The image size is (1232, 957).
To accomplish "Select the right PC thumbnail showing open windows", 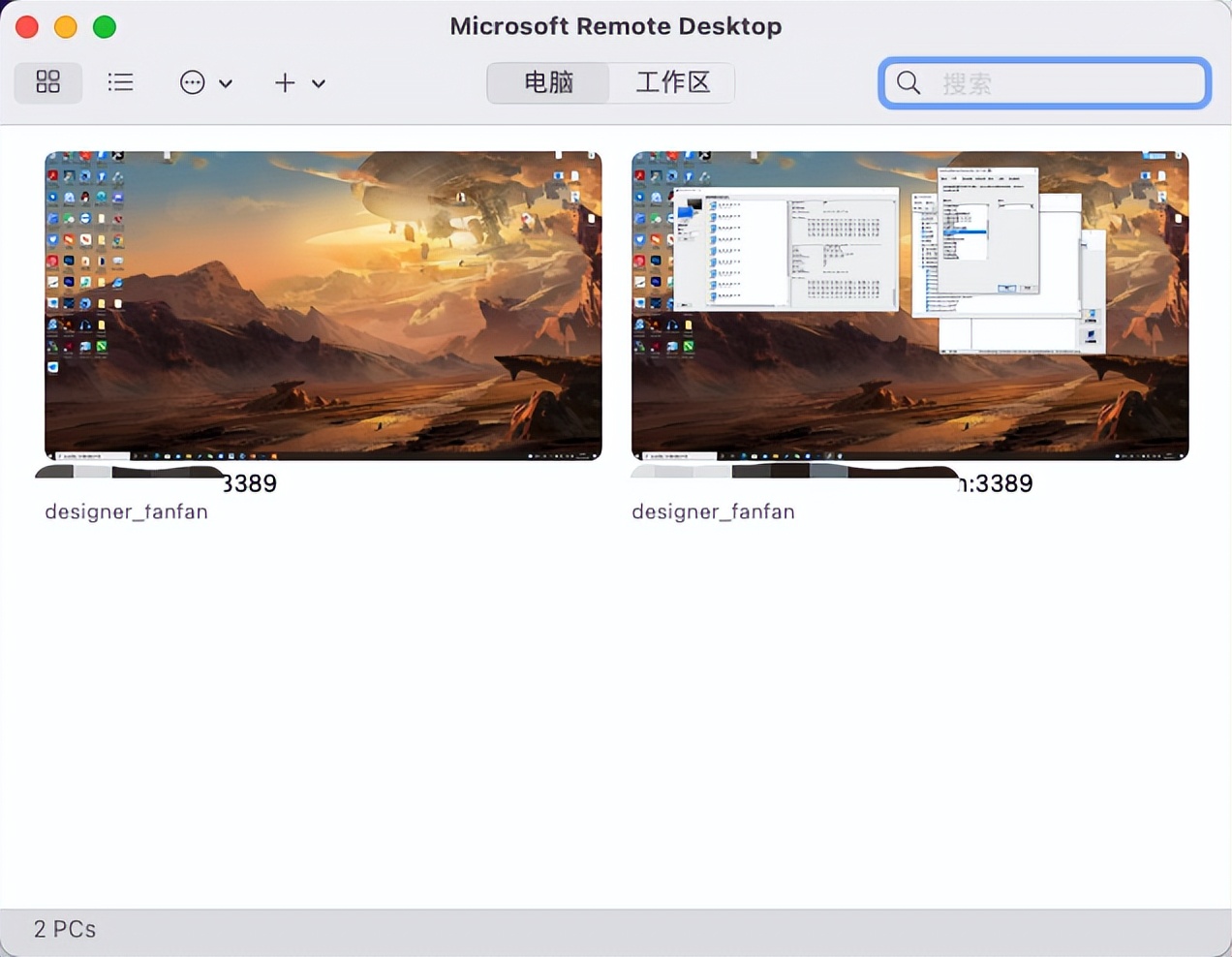I will pyautogui.click(x=909, y=305).
